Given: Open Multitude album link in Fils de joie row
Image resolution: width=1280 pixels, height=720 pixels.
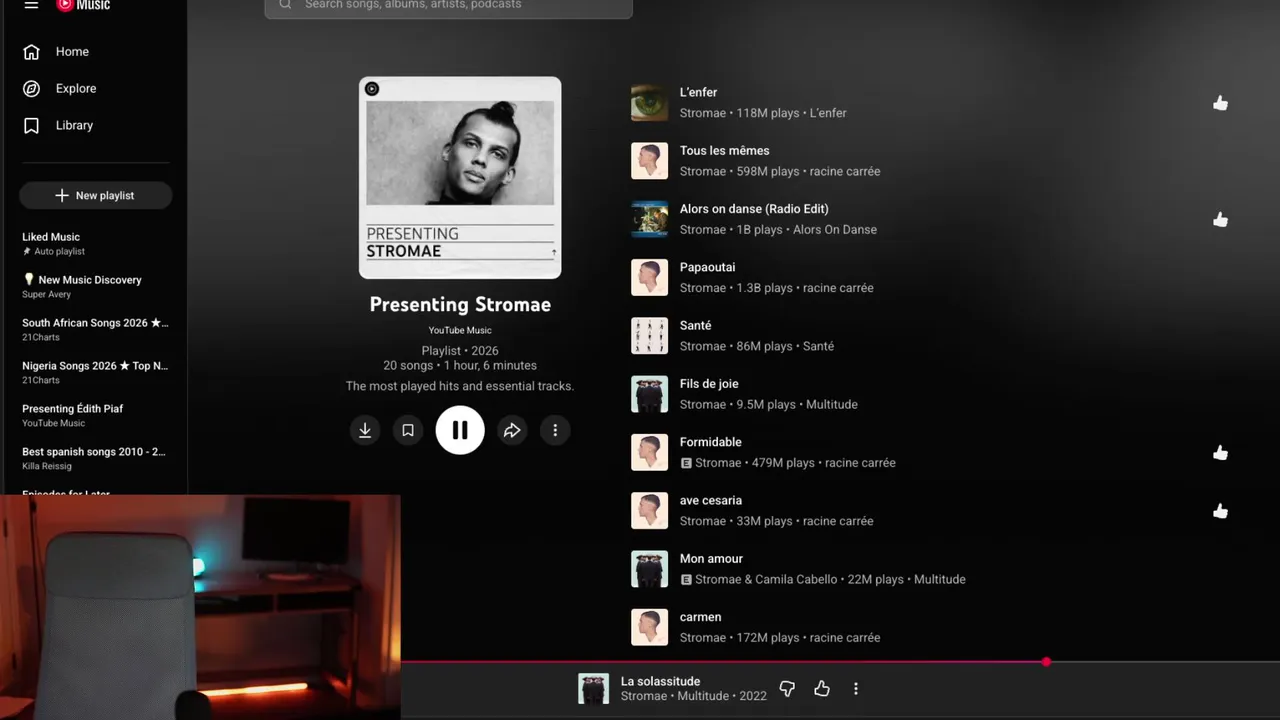Looking at the screenshot, I should 832,405.
